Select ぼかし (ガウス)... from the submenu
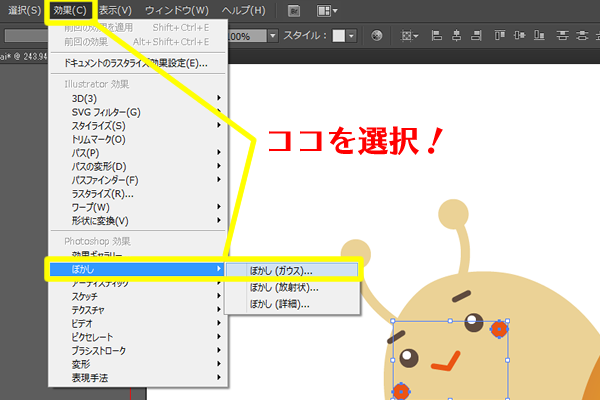The image size is (600, 400). [x=281, y=269]
